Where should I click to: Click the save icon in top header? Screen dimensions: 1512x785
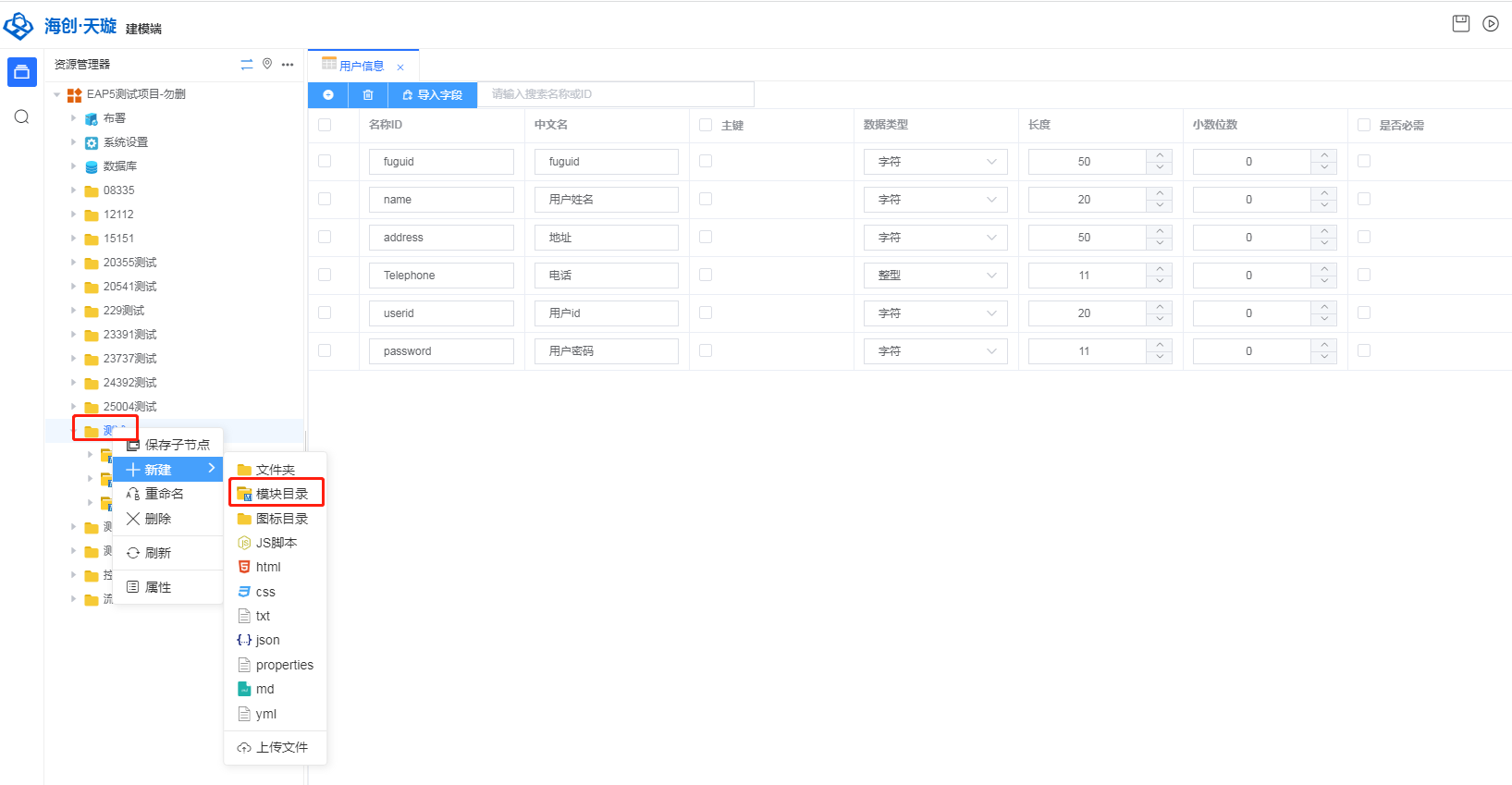[x=1460, y=24]
